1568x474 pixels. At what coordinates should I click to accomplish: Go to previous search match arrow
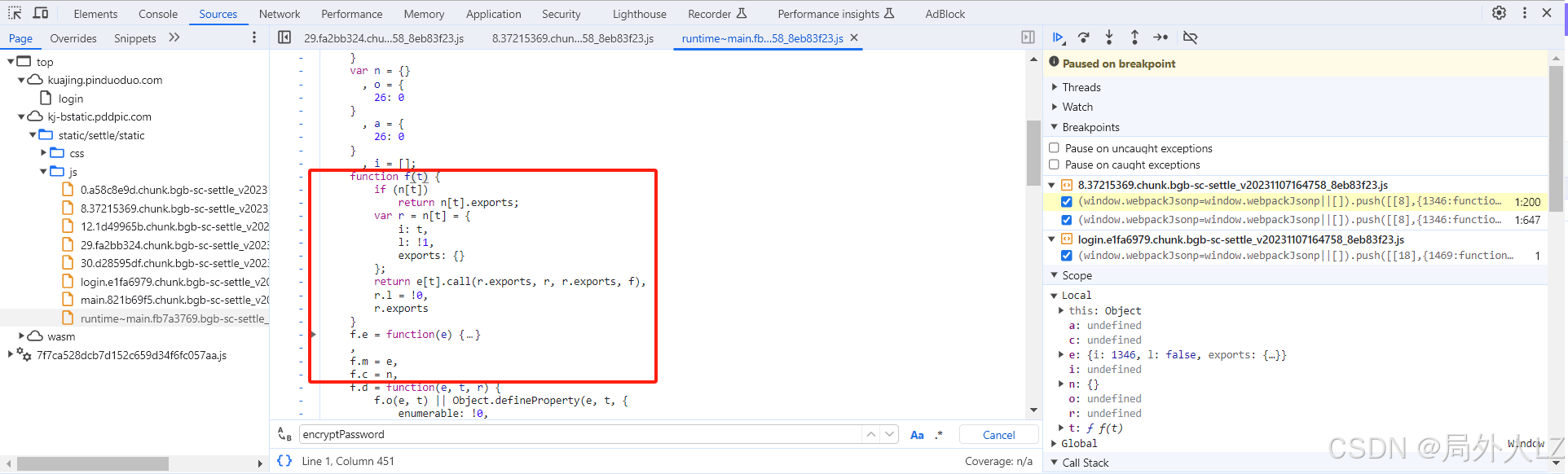pyautogui.click(x=871, y=435)
